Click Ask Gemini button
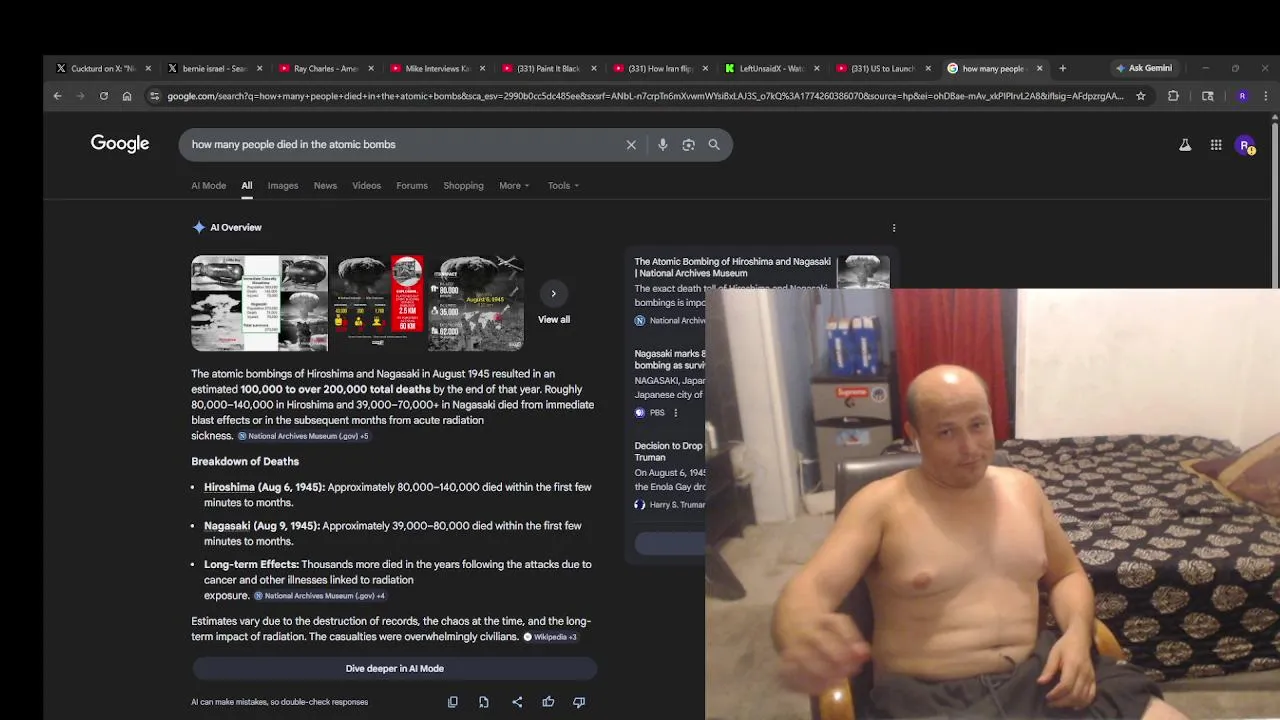 click(x=1144, y=68)
